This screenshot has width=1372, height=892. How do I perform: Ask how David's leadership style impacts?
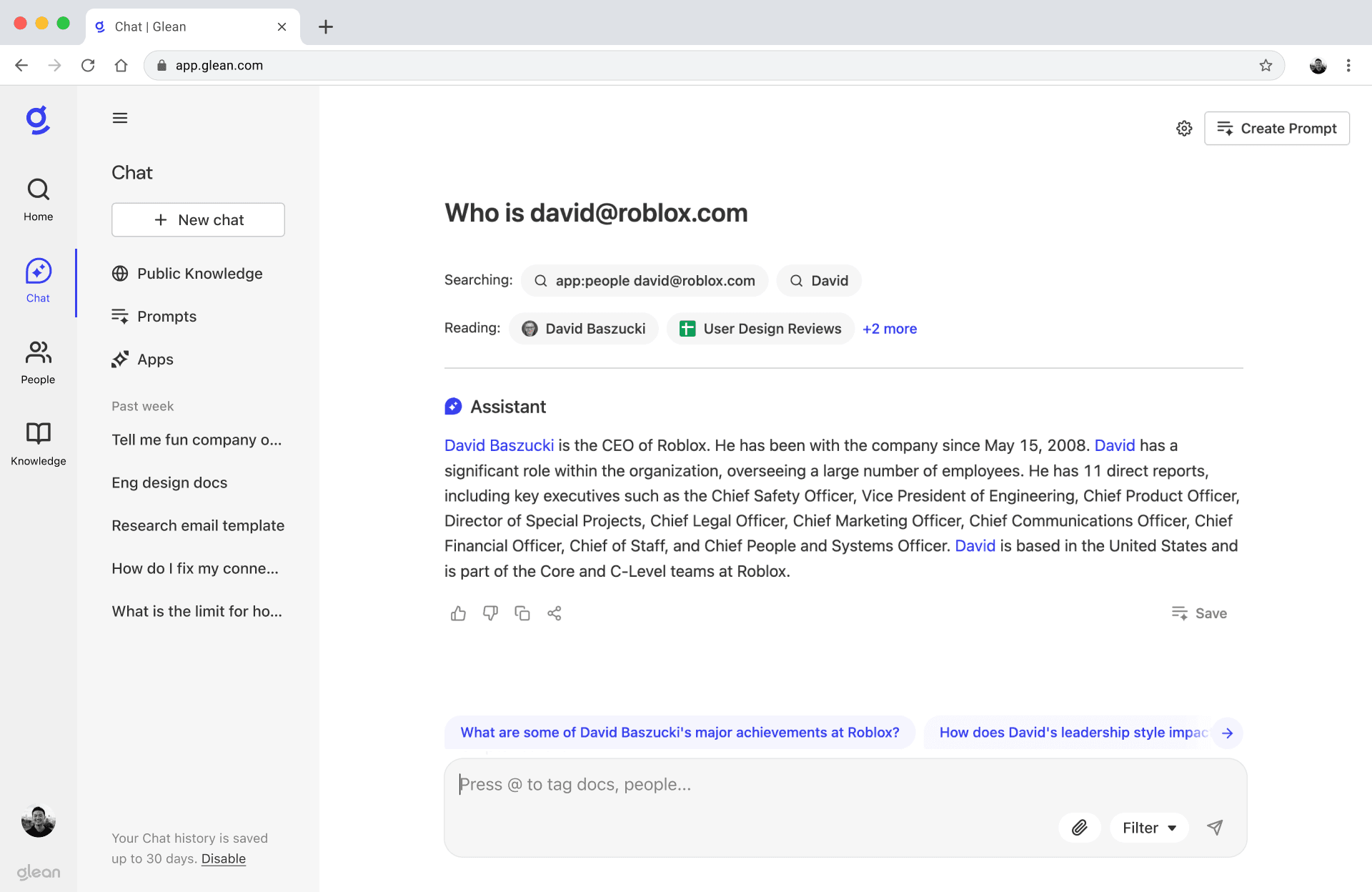coord(1068,733)
